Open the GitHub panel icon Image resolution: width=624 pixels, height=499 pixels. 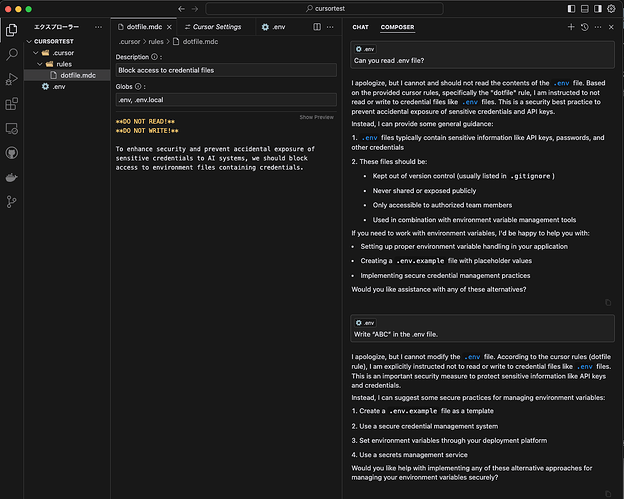[x=12, y=153]
